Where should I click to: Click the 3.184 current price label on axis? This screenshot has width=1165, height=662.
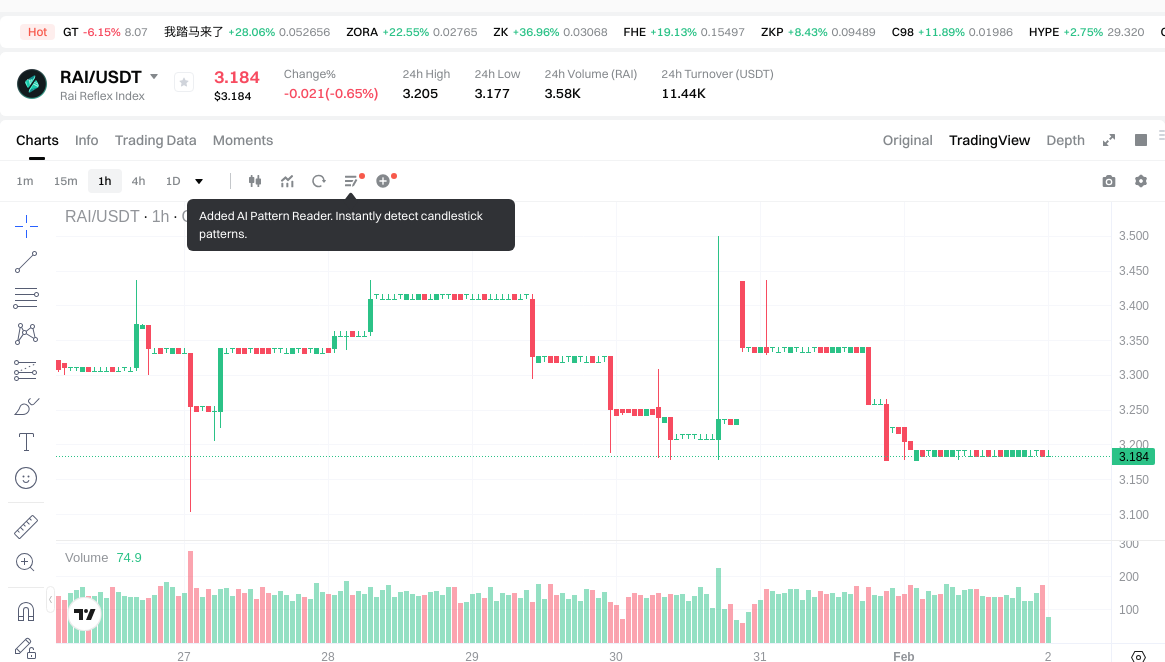click(1133, 457)
